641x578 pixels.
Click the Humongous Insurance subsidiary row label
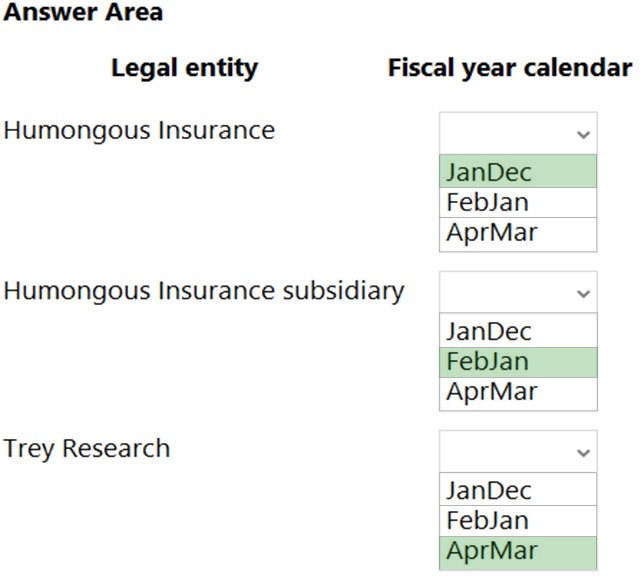tap(204, 291)
